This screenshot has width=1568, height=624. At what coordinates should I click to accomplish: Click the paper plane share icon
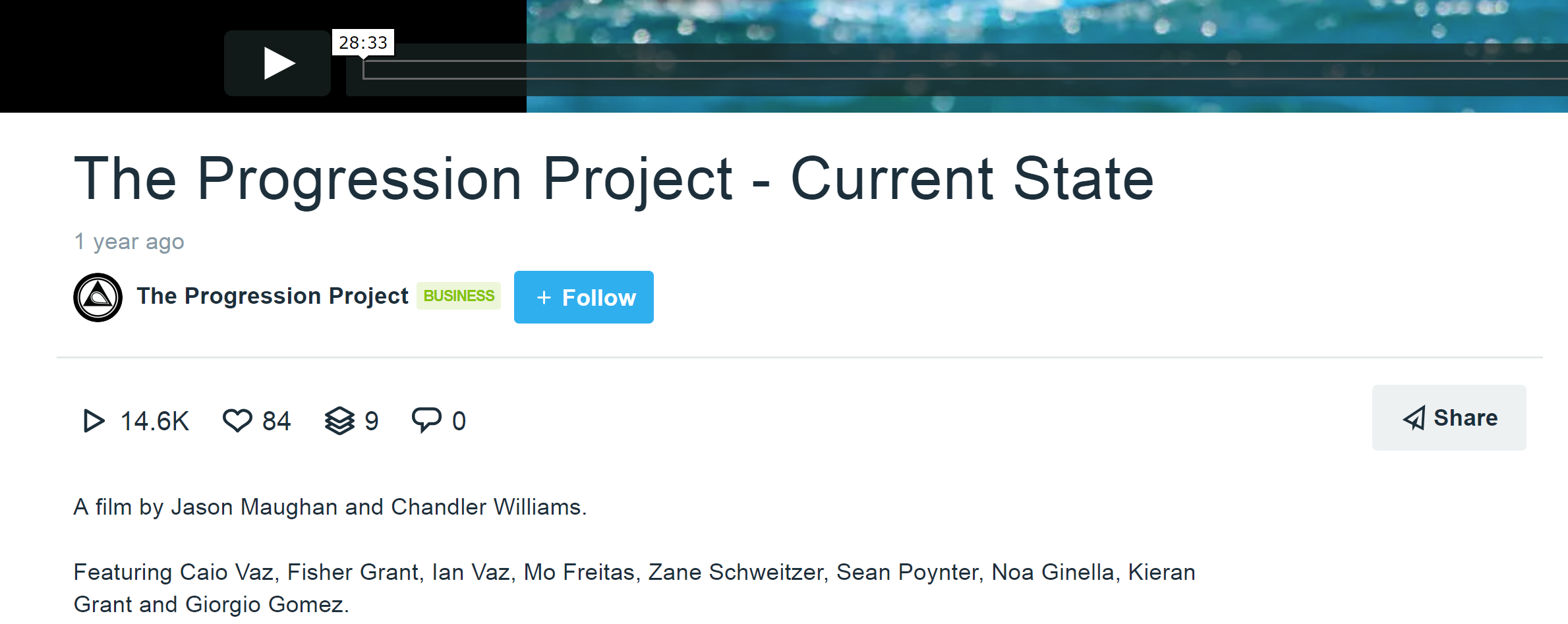(x=1414, y=418)
